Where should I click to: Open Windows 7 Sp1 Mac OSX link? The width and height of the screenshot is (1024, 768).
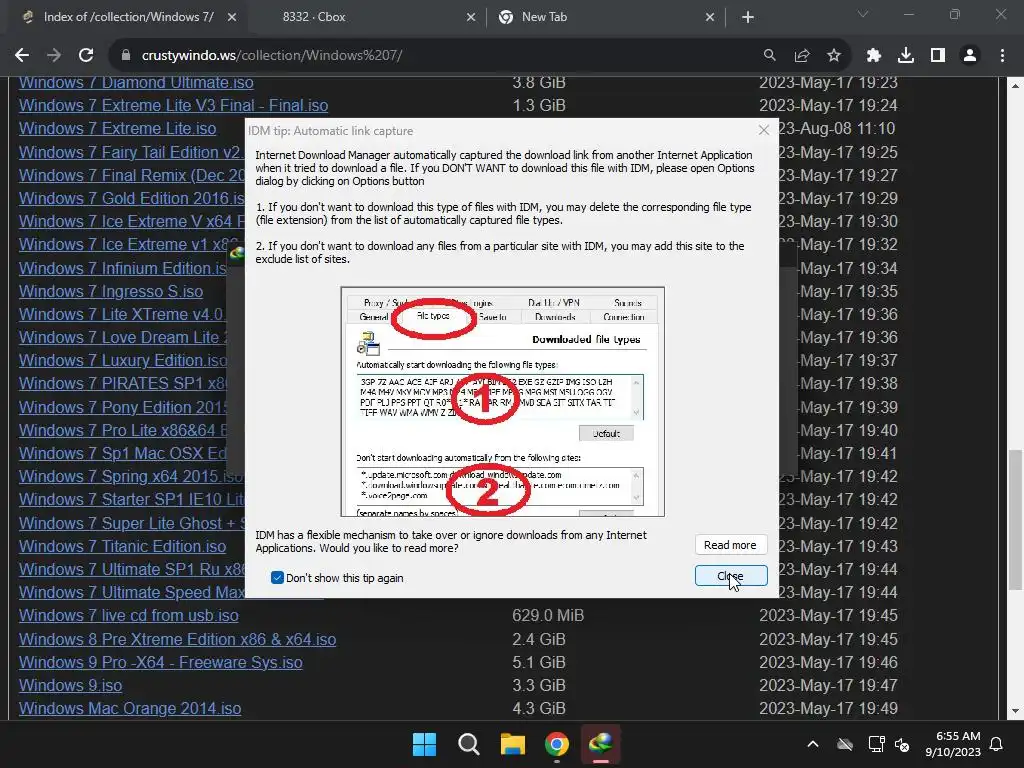tap(122, 453)
